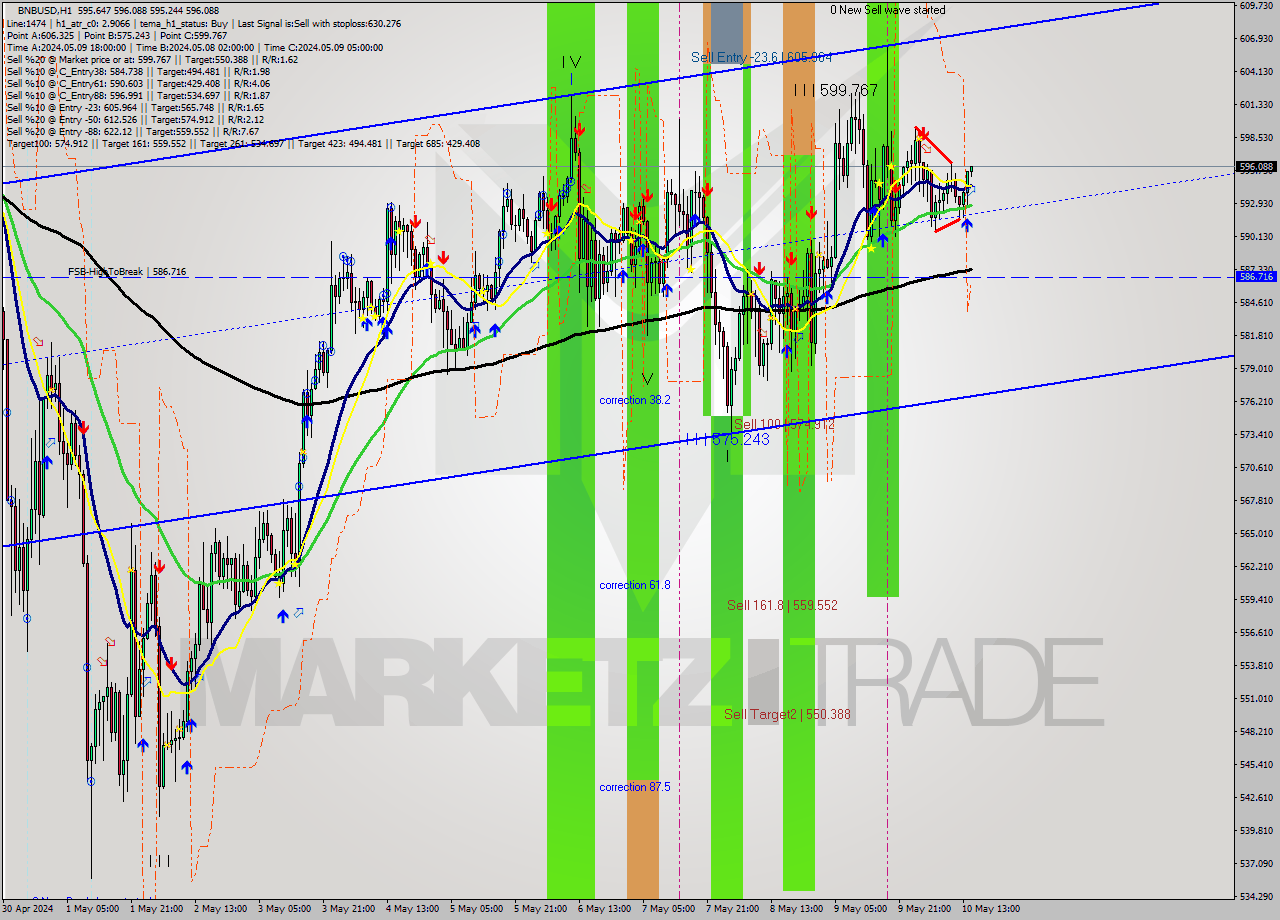Click the '8 May 13:00' time axis label
Viewport: 1280px width, 920px height.
797,909
